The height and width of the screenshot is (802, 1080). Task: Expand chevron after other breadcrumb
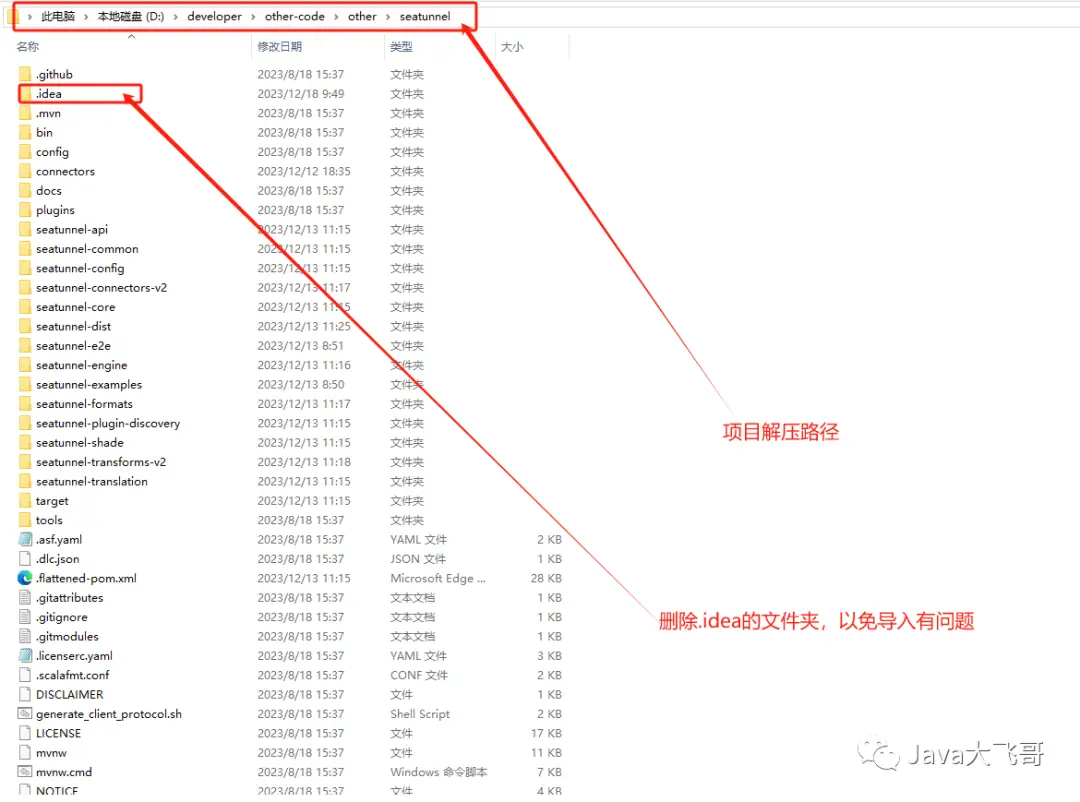pyautogui.click(x=388, y=17)
